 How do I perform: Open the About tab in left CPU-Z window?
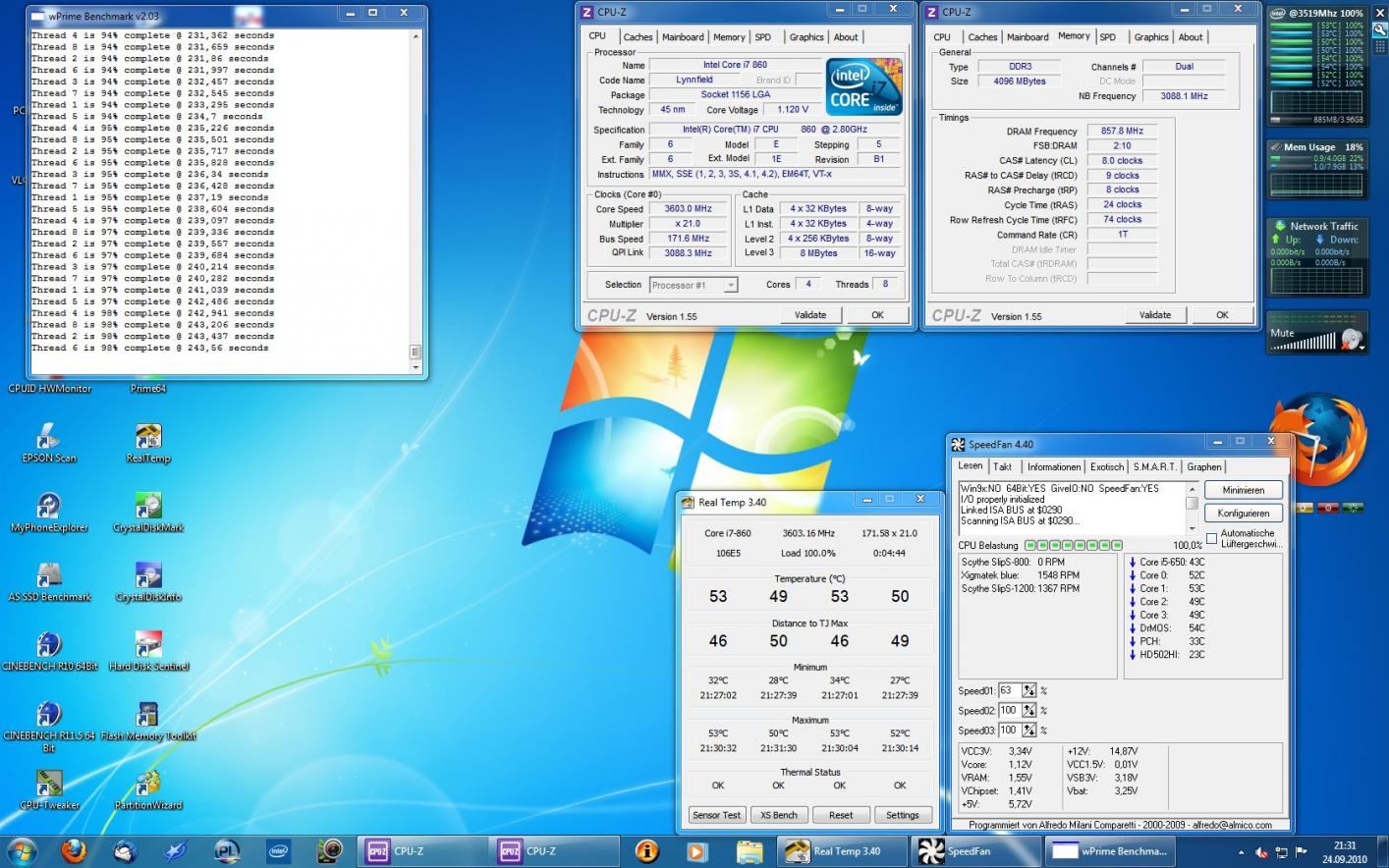[846, 37]
